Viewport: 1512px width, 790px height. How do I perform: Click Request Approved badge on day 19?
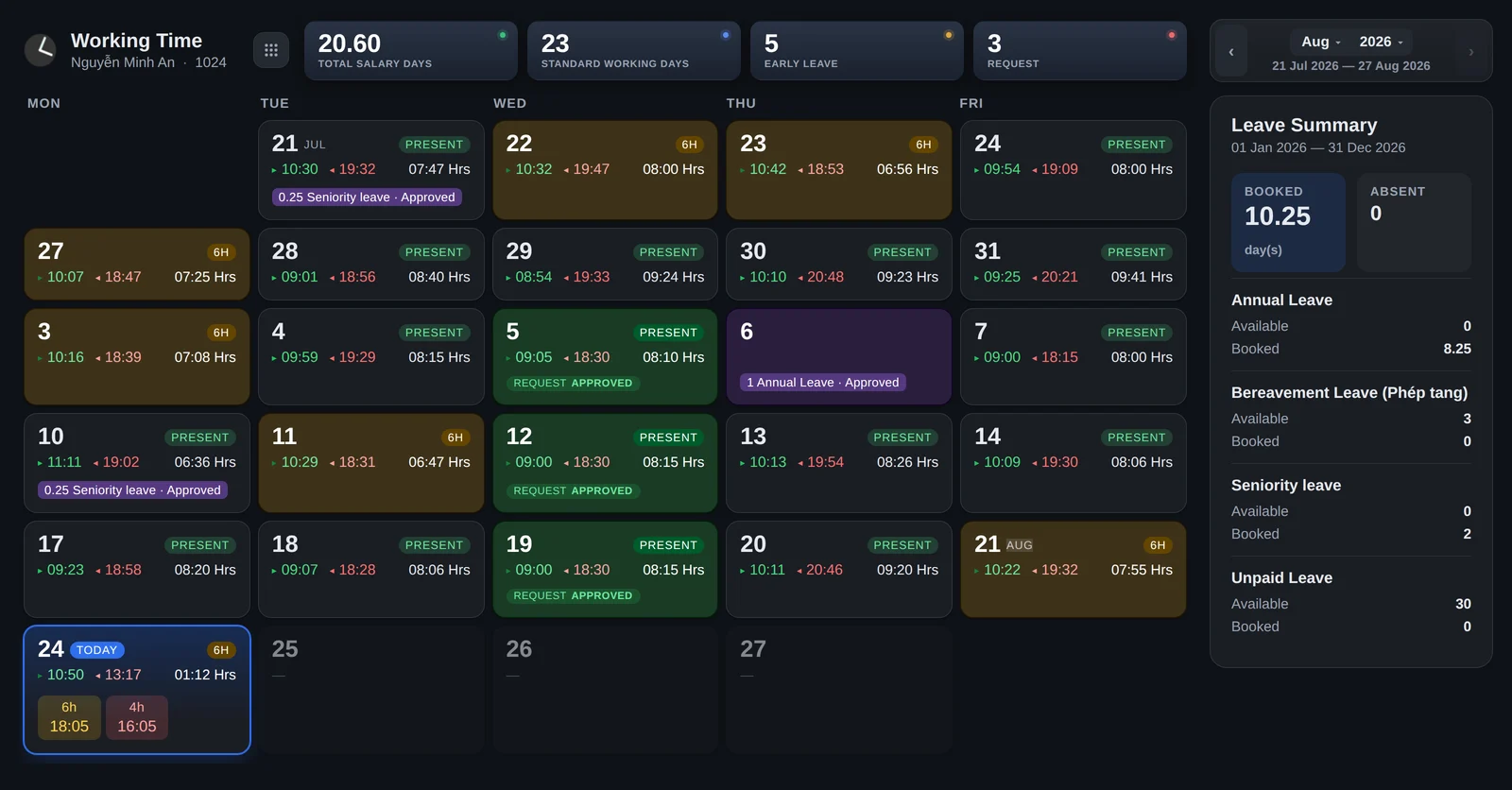(573, 595)
